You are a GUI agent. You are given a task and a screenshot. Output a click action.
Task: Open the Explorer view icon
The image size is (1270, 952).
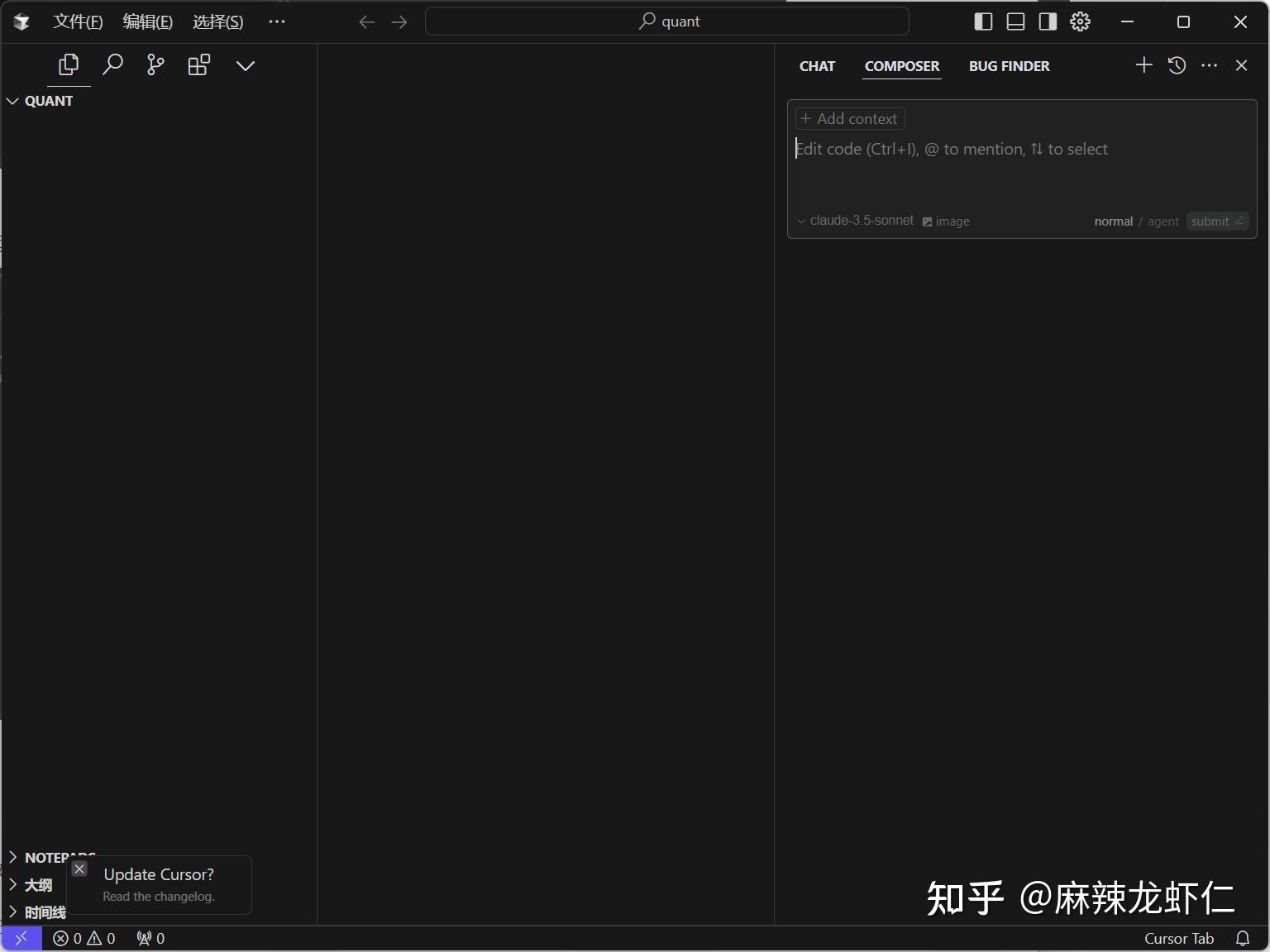coord(69,64)
